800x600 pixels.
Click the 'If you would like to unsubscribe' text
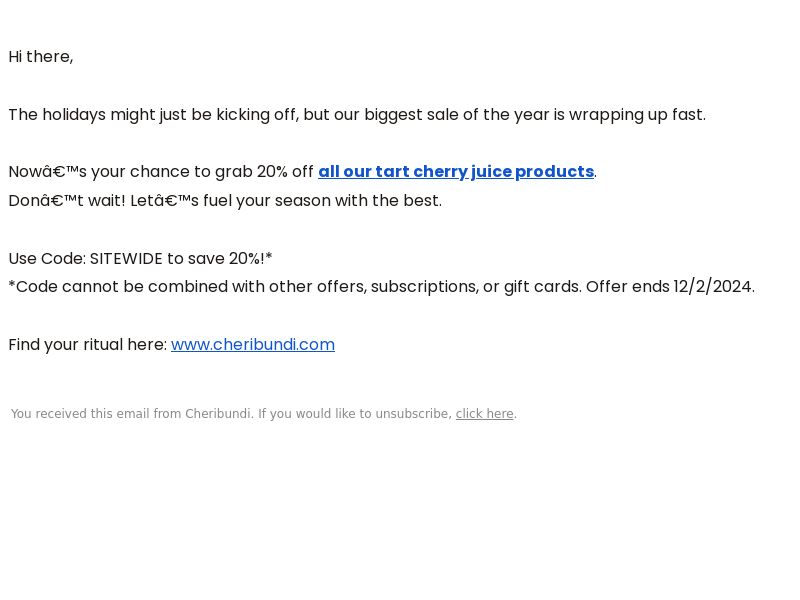(x=355, y=414)
